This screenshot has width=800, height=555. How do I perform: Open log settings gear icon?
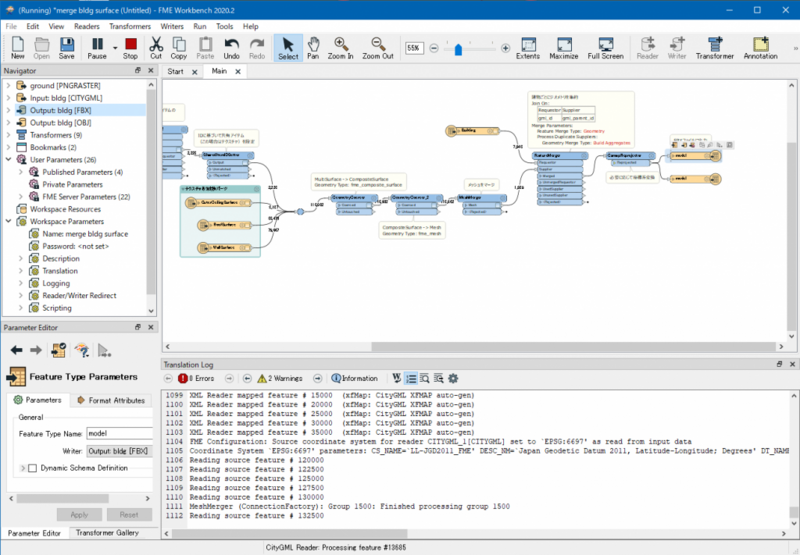click(453, 378)
